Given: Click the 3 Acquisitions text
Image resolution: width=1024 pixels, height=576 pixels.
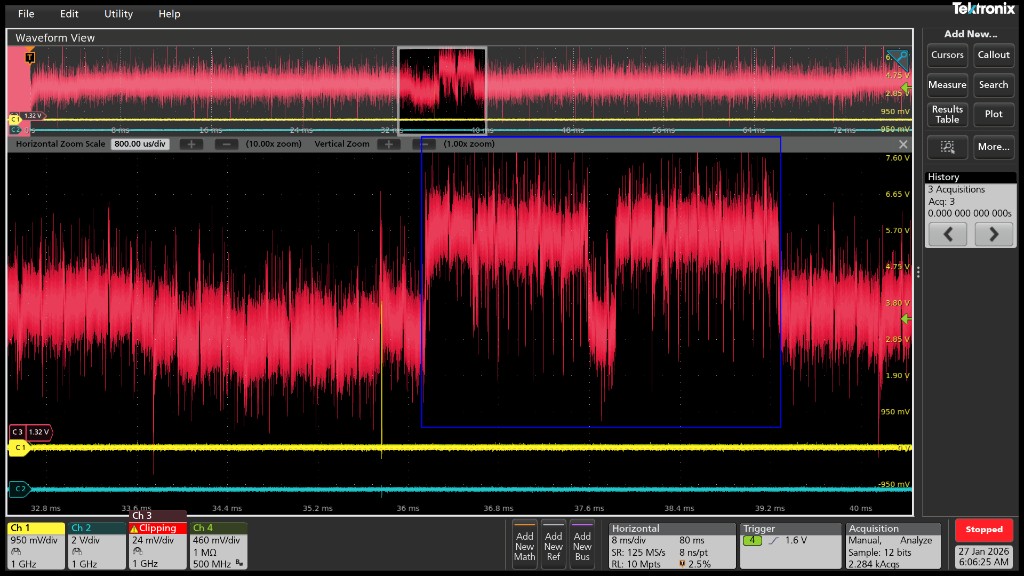Looking at the screenshot, I should (x=956, y=189).
